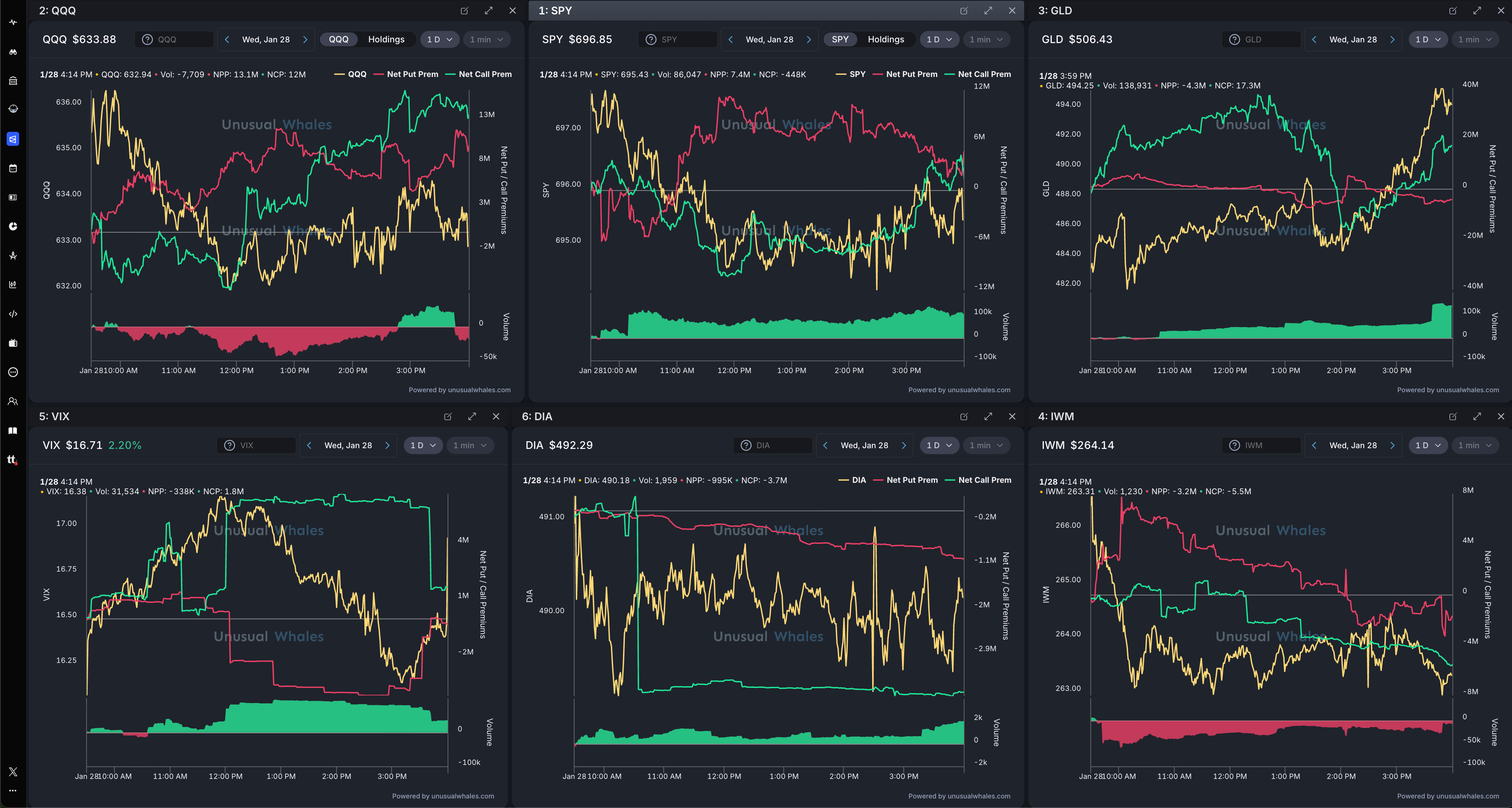This screenshot has width=1512, height=808.
Task: Expand the GLD panel to fullscreen
Action: click(1477, 11)
